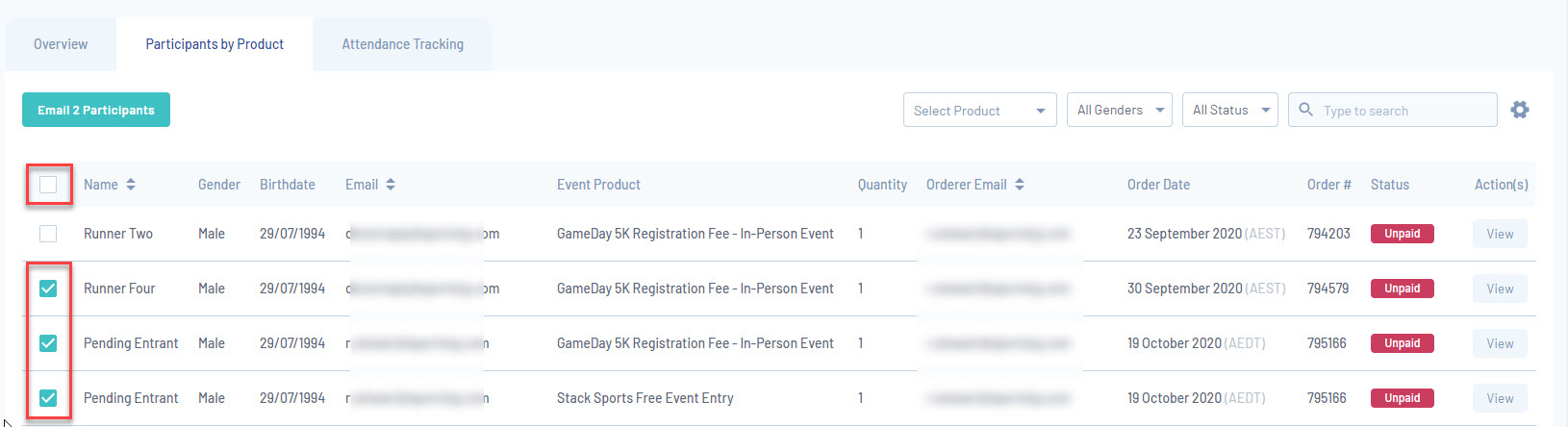This screenshot has height=427, width=1568.
Task: Open the All Status dropdown
Action: click(1229, 111)
